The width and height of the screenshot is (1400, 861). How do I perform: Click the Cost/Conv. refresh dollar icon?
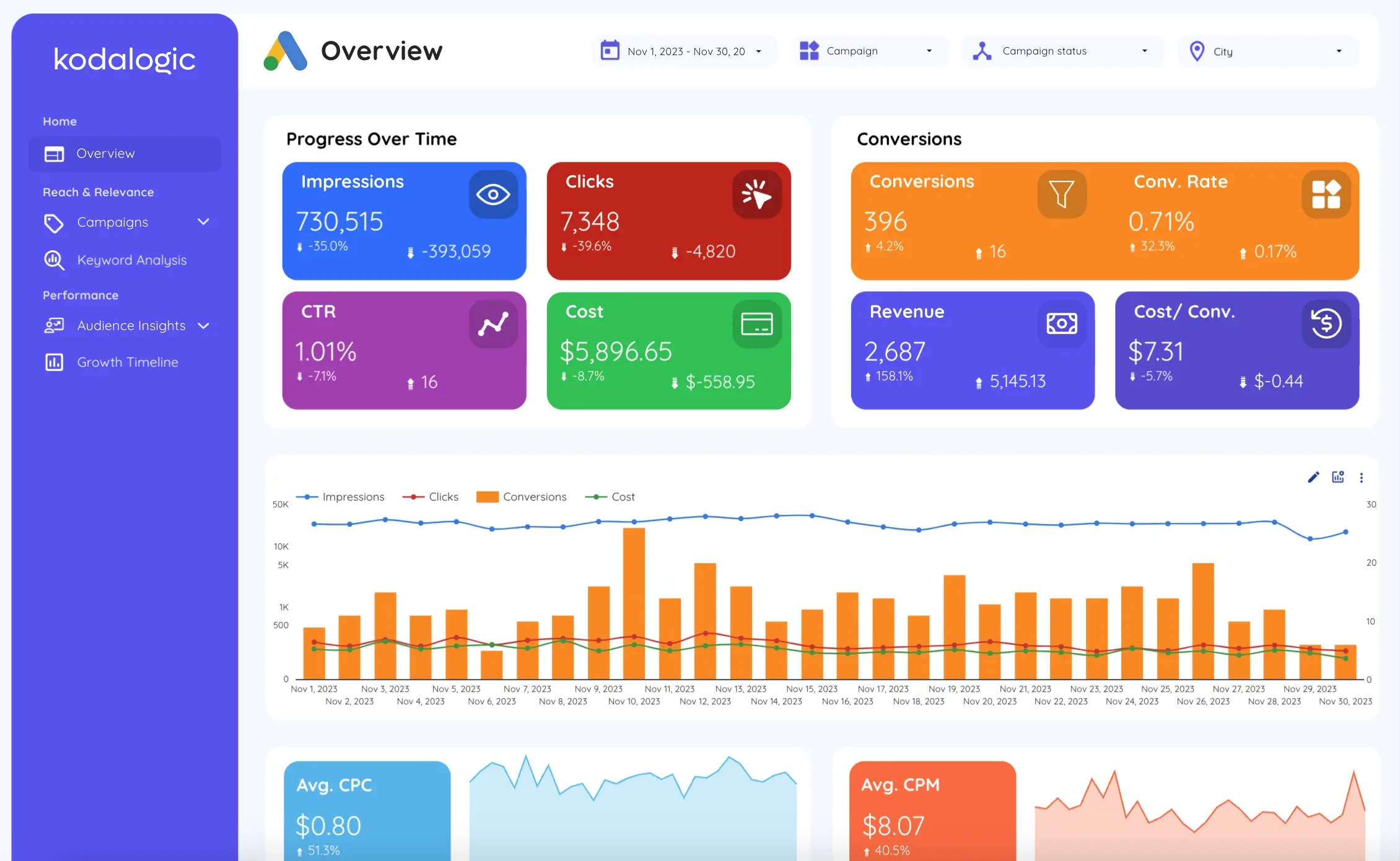pyautogui.click(x=1324, y=325)
